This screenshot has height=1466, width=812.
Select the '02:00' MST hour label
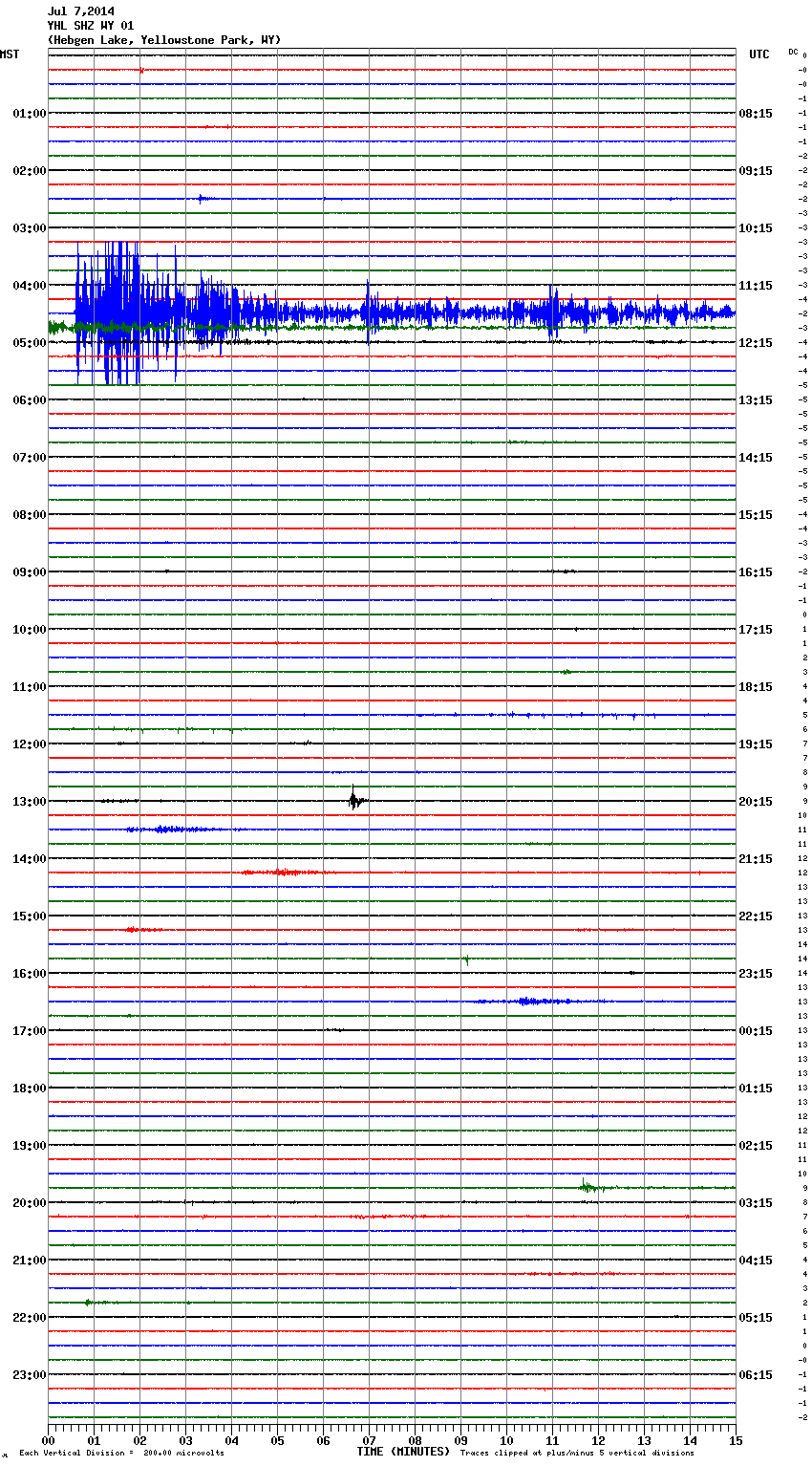coord(30,171)
